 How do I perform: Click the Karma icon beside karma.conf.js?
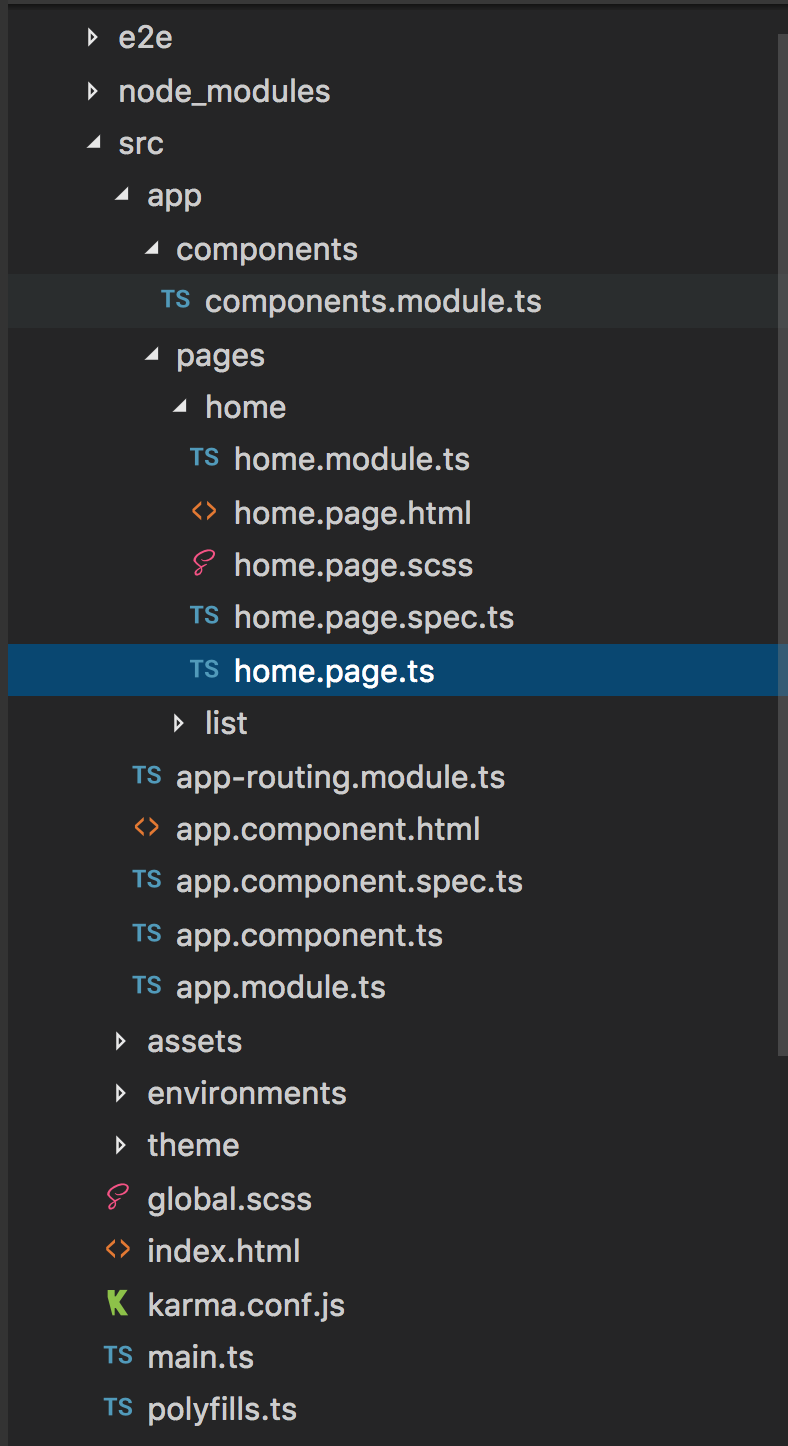[x=118, y=1304]
